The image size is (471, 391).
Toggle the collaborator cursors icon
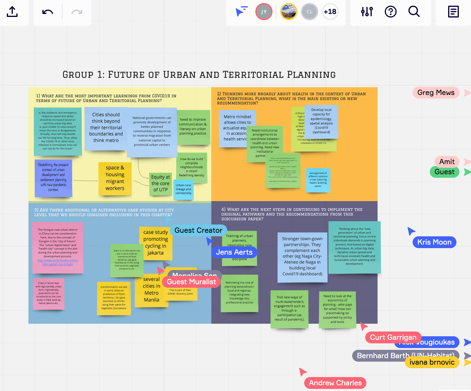pyautogui.click(x=241, y=11)
